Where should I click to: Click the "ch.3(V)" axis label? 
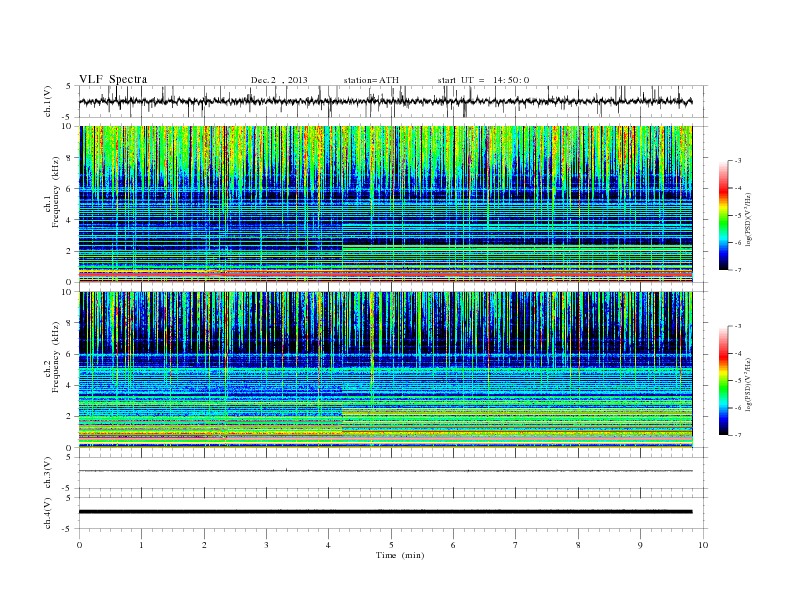click(x=48, y=472)
